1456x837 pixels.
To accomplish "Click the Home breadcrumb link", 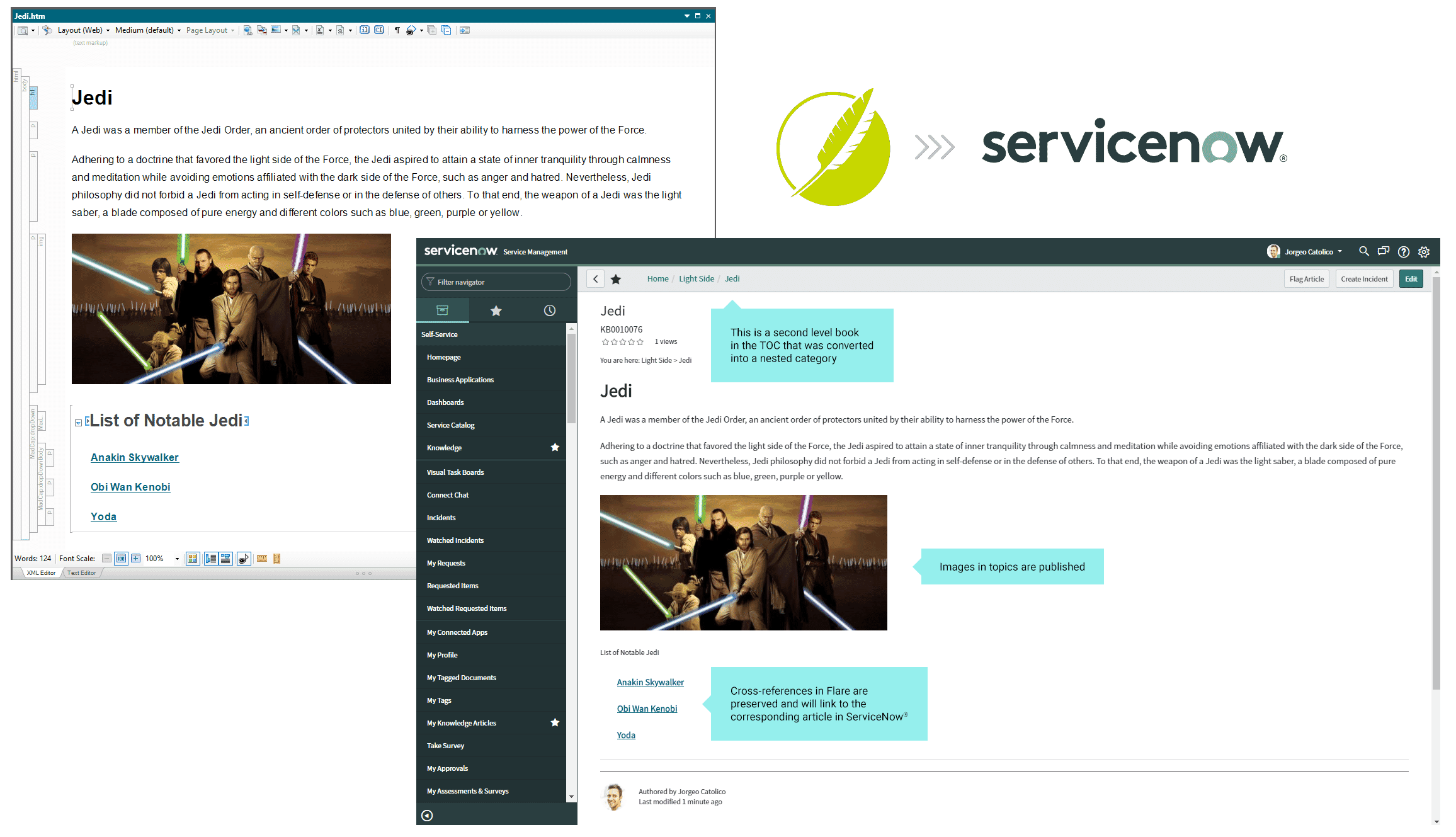I will 657,278.
